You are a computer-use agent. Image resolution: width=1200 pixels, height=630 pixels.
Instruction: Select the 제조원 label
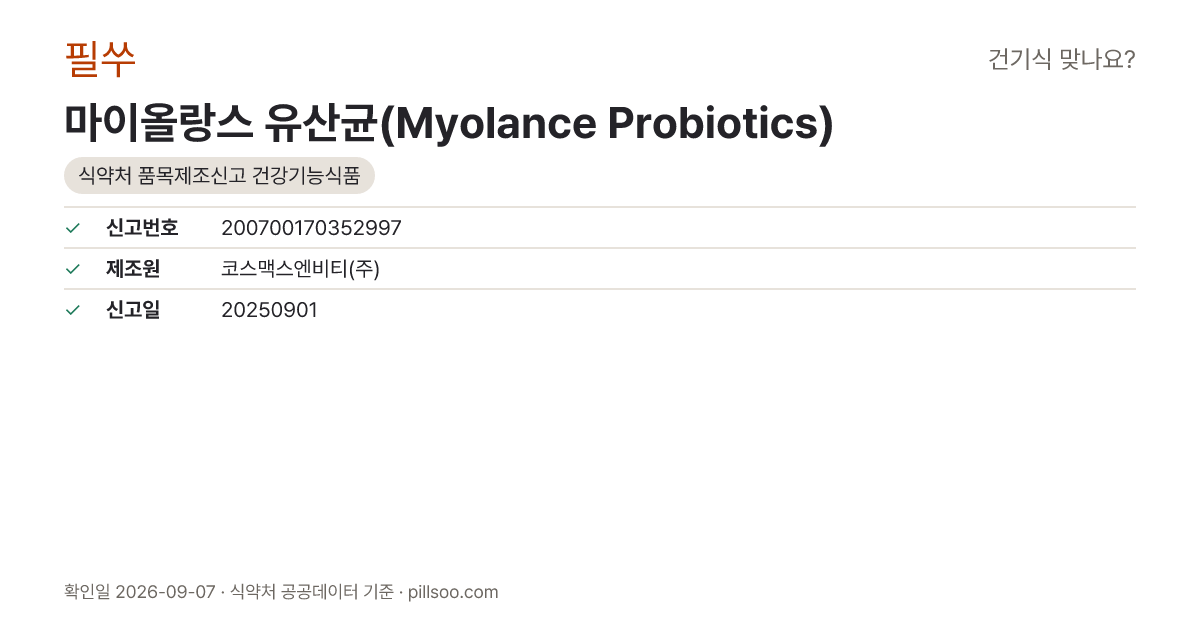133,269
